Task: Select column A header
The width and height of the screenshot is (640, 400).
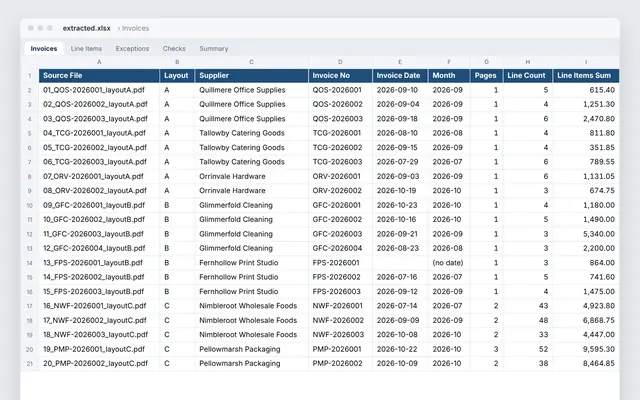Action: (x=99, y=62)
